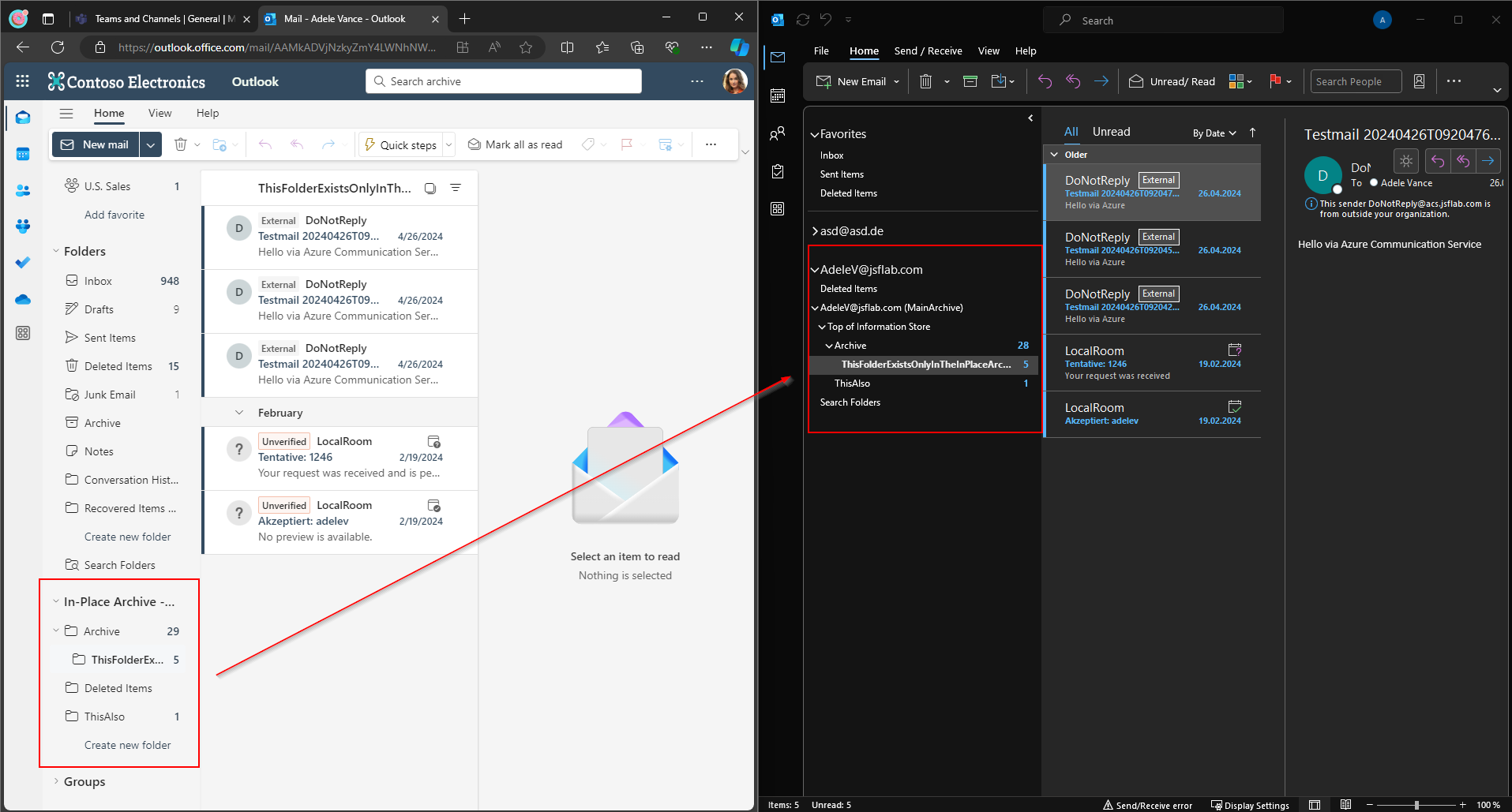Switch to reading view icon in desktop status bar
This screenshot has height=812, width=1512.
pos(1346,805)
